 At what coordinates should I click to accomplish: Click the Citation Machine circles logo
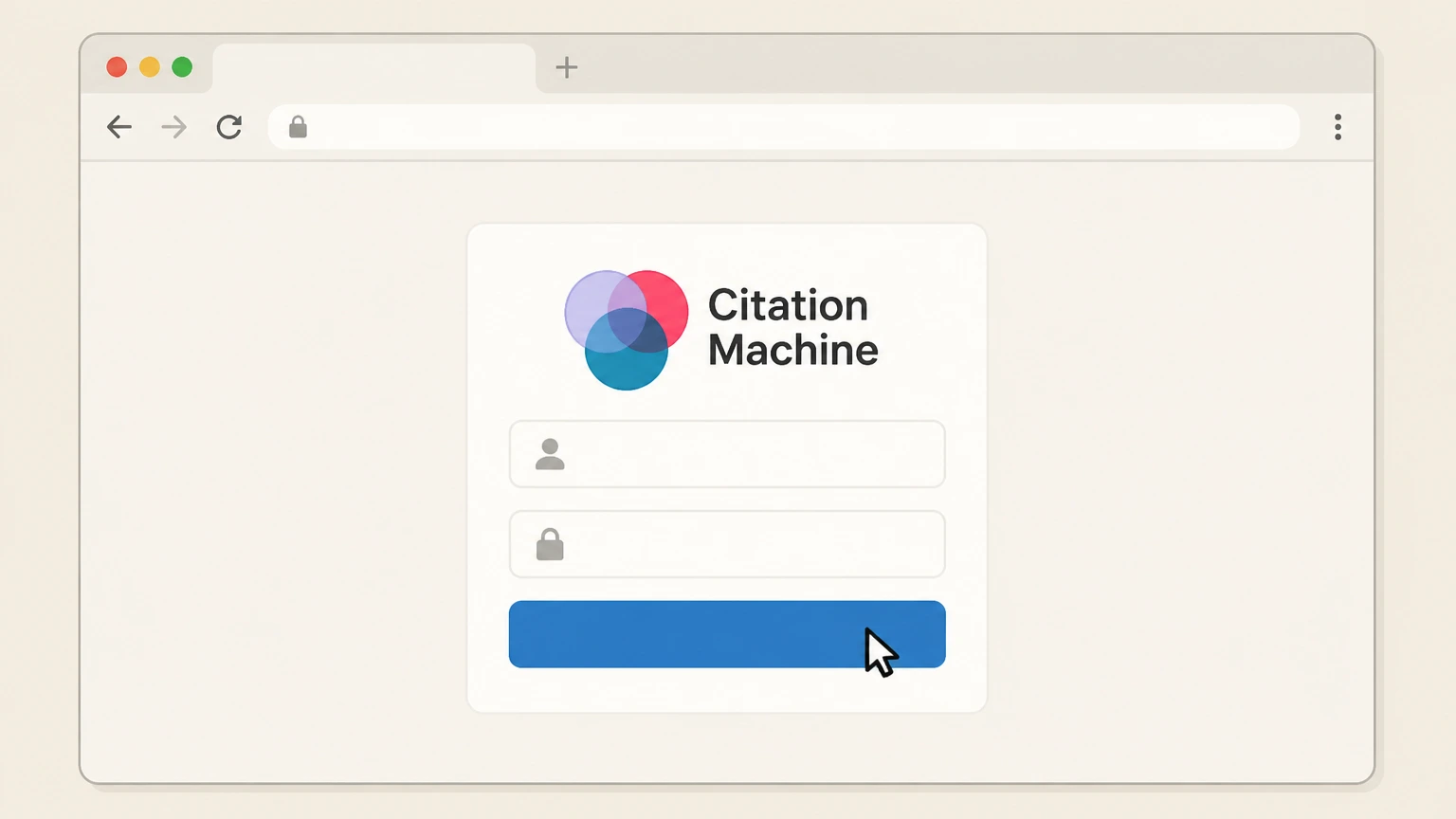pyautogui.click(x=627, y=330)
